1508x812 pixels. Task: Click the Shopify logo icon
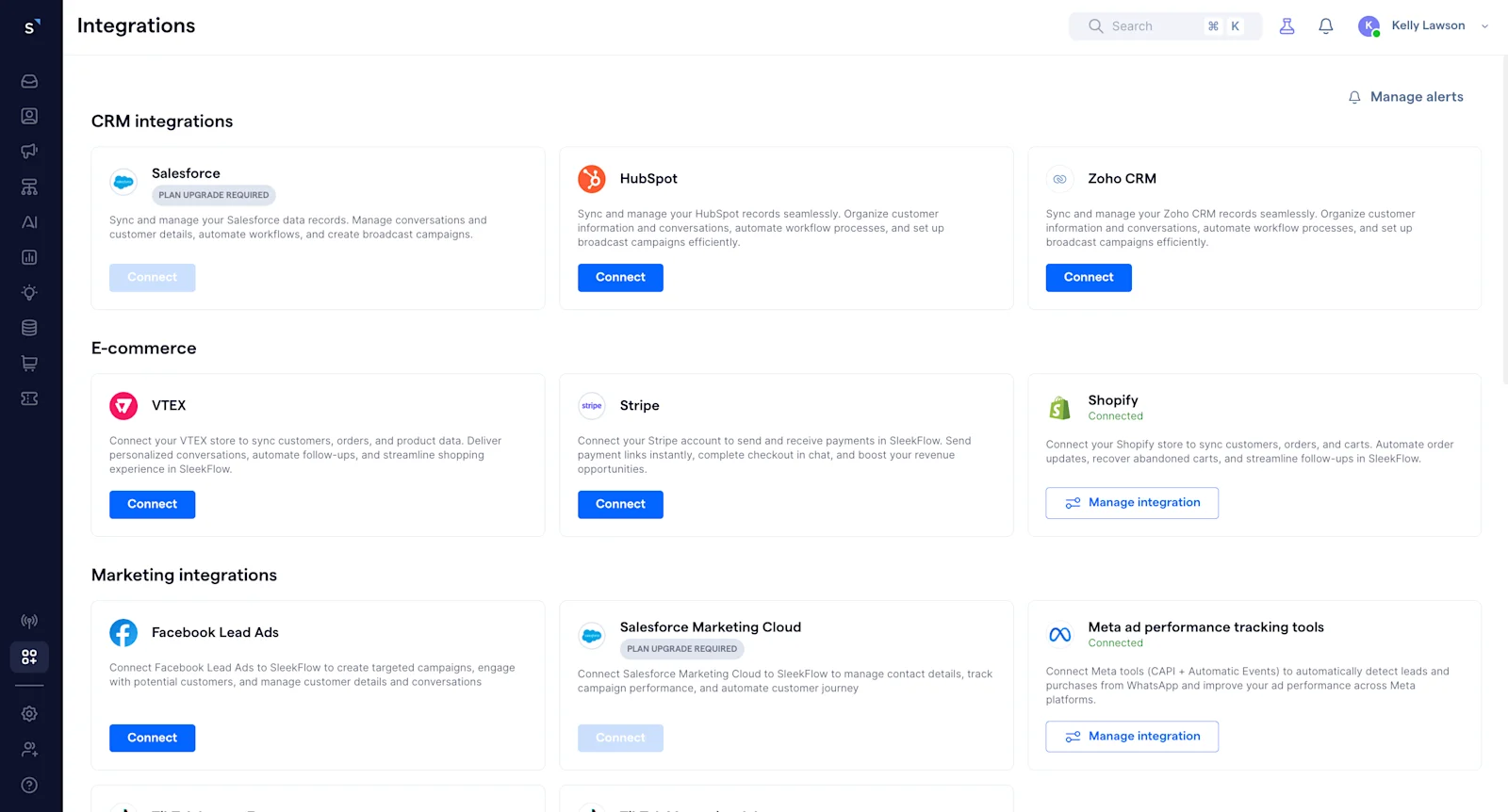1059,408
